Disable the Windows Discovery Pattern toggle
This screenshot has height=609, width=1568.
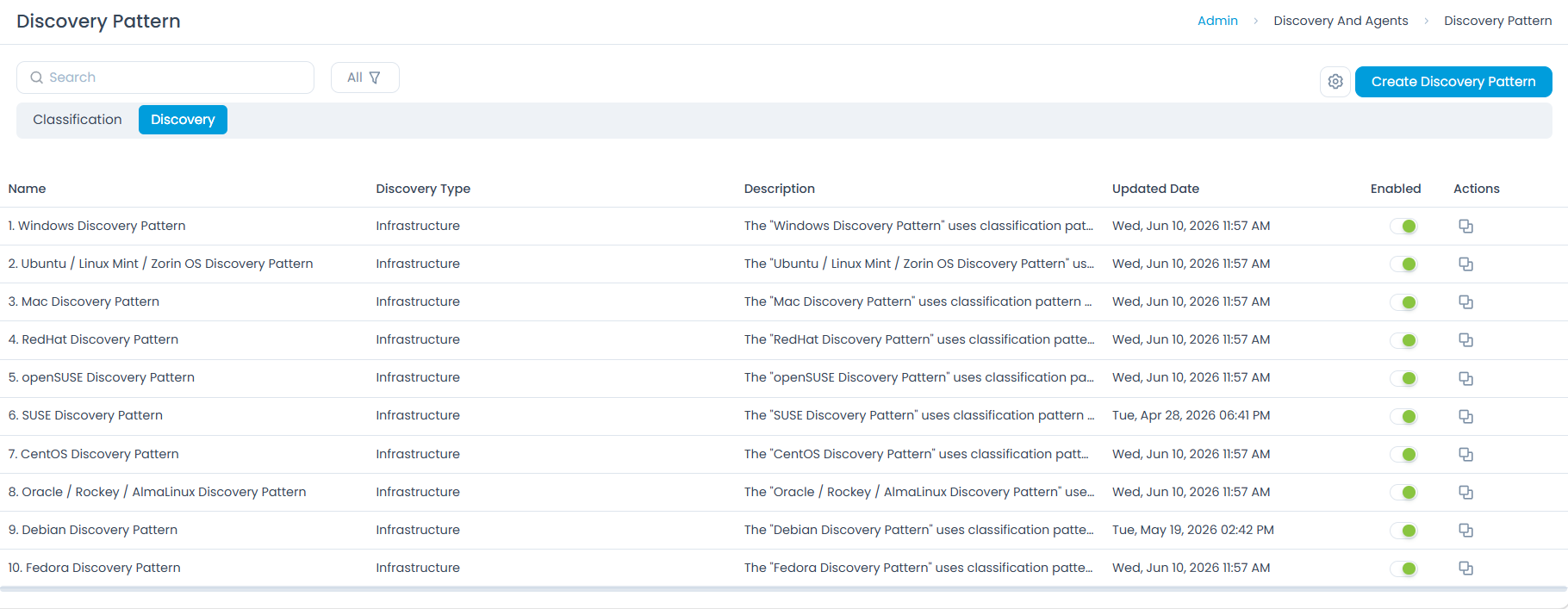(x=1403, y=227)
